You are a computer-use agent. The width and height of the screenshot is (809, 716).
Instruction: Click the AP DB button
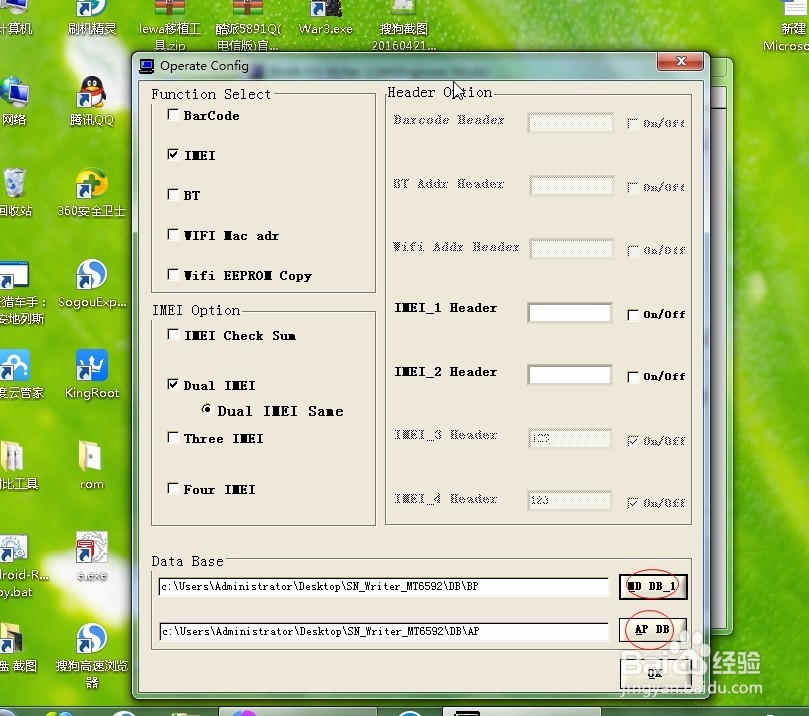(x=653, y=630)
